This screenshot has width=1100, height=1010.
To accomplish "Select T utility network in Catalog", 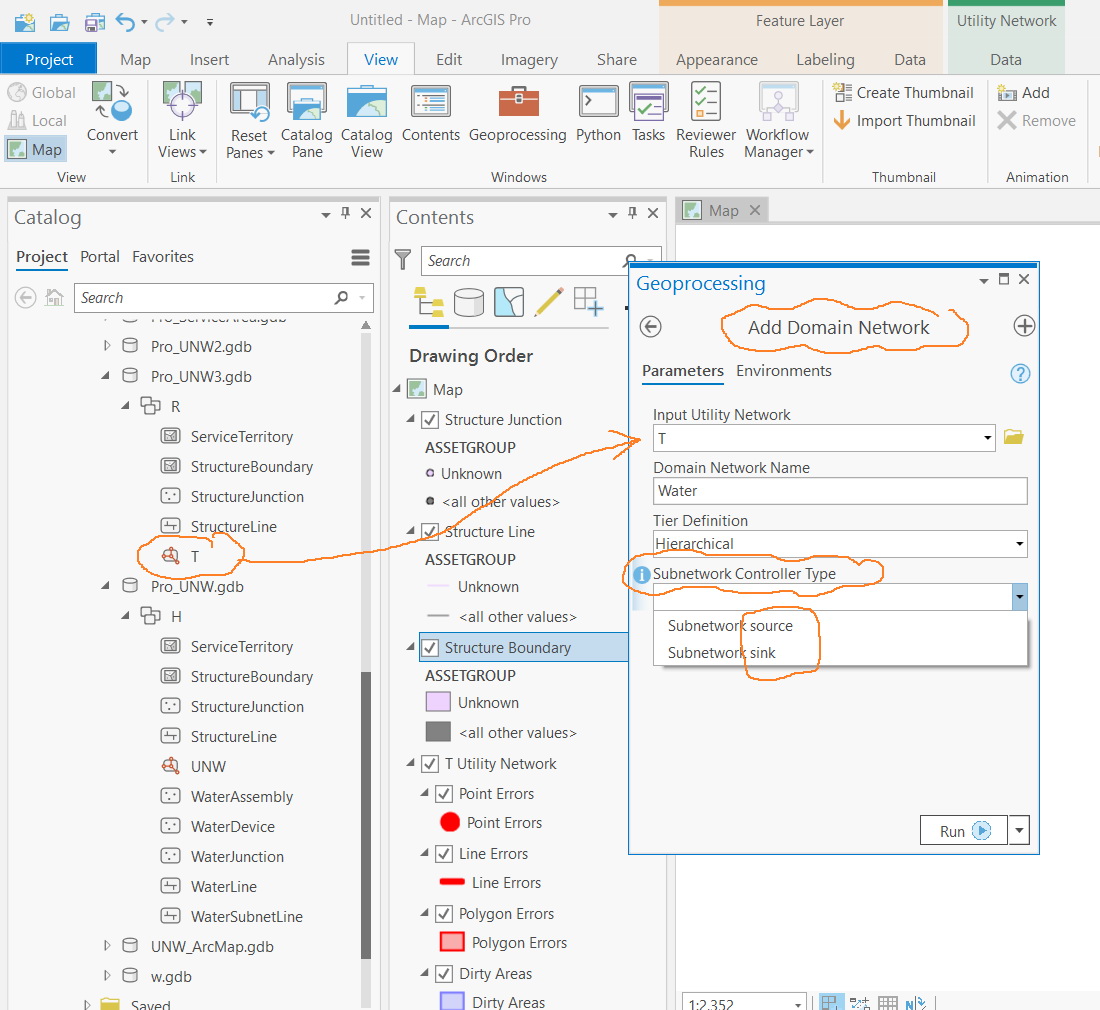I will pos(181,556).
